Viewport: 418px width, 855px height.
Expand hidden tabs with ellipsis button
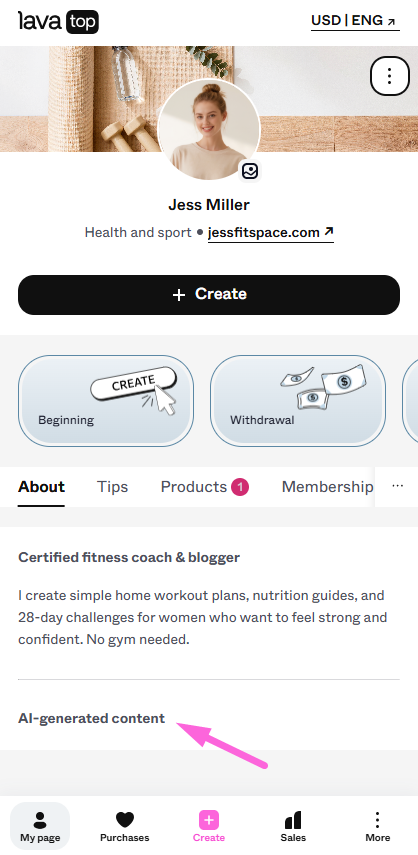[398, 486]
